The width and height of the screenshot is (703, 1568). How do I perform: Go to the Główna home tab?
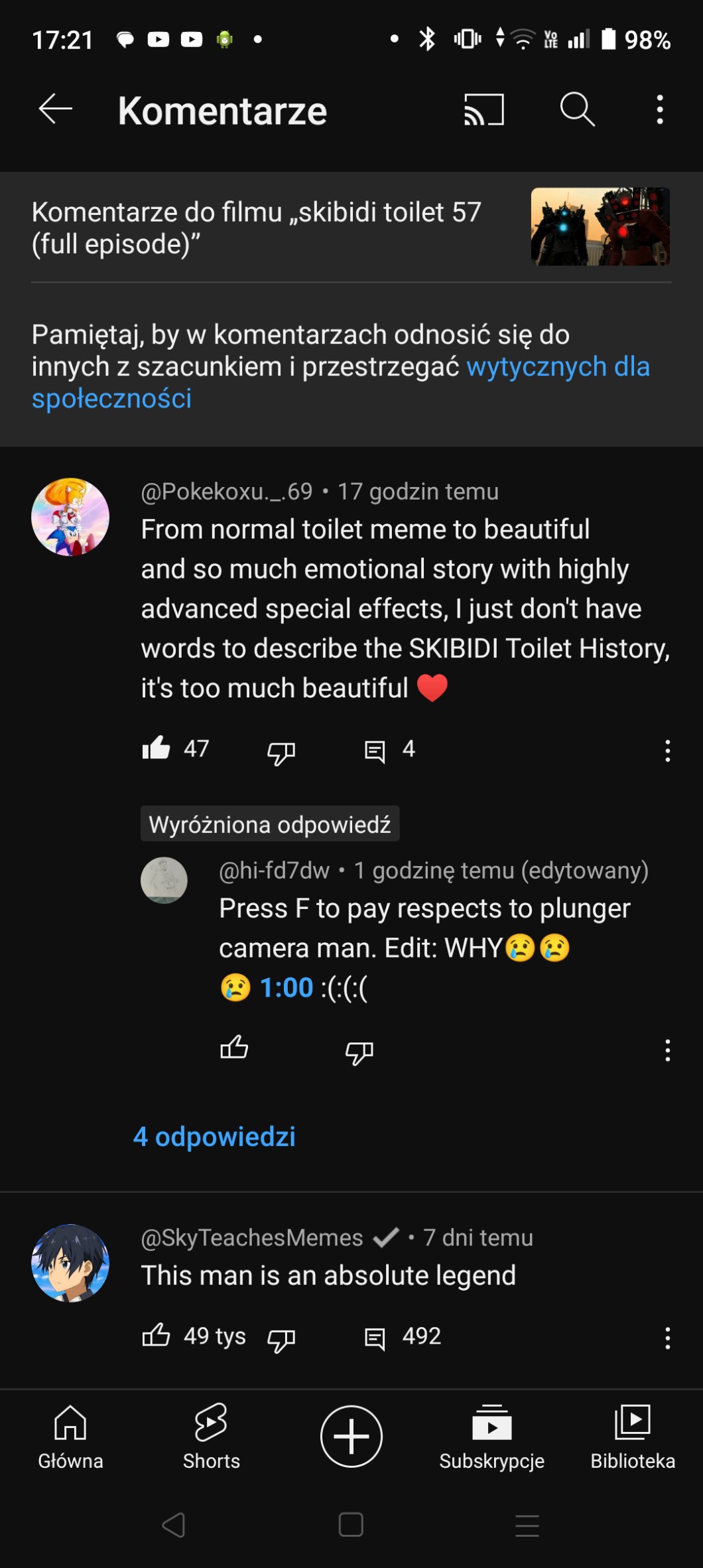point(70,1437)
